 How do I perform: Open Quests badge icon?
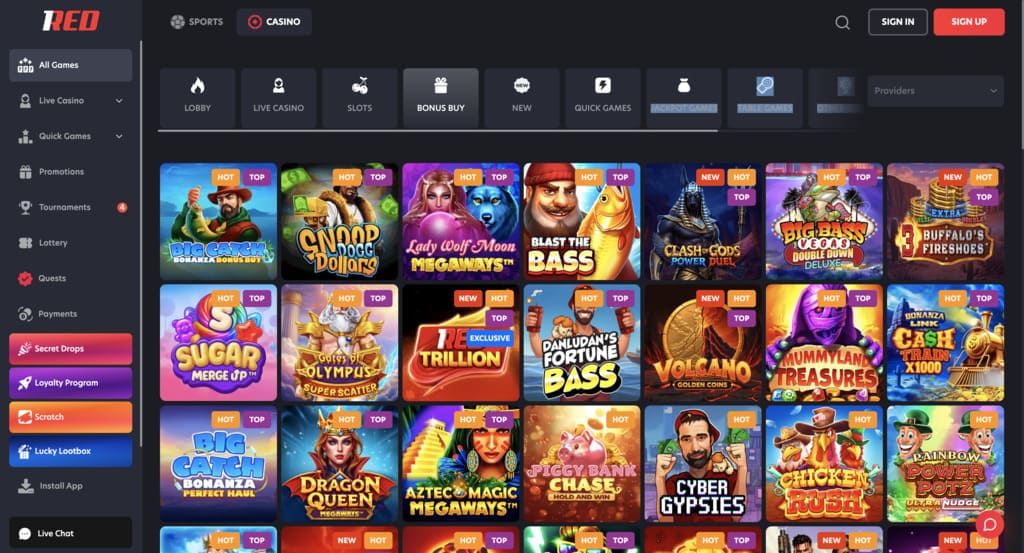pyautogui.click(x=25, y=278)
